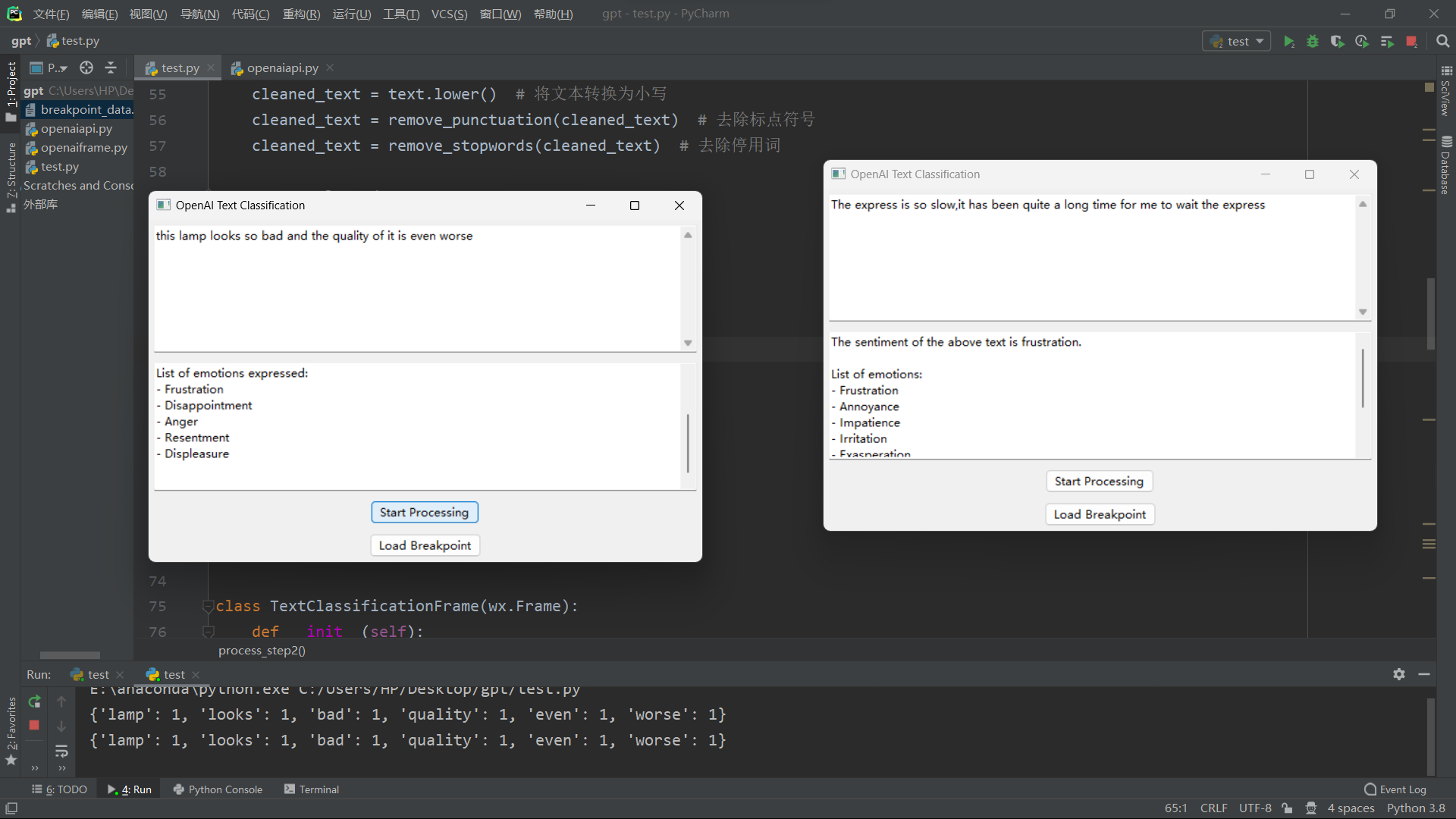Viewport: 1456px width, 819px height.
Task: Open the Favorites tool window
Action: pos(11,731)
